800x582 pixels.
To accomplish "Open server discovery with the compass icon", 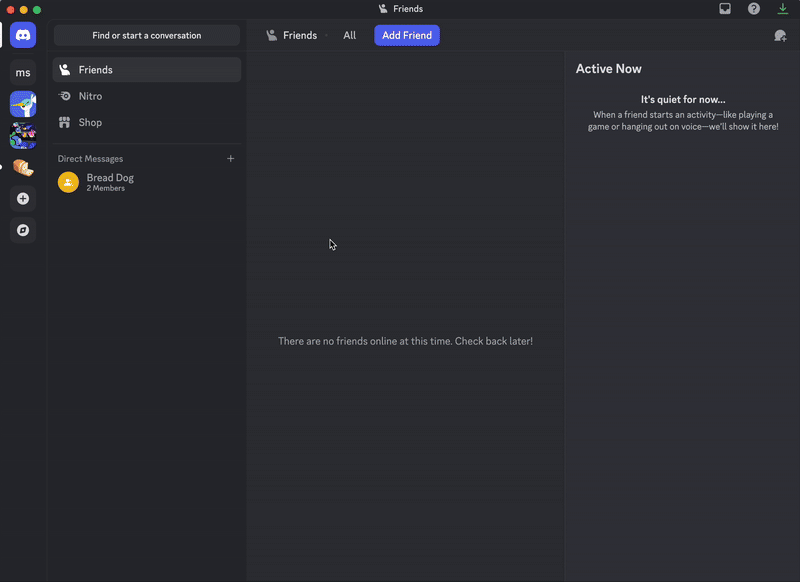I will click(x=22, y=231).
